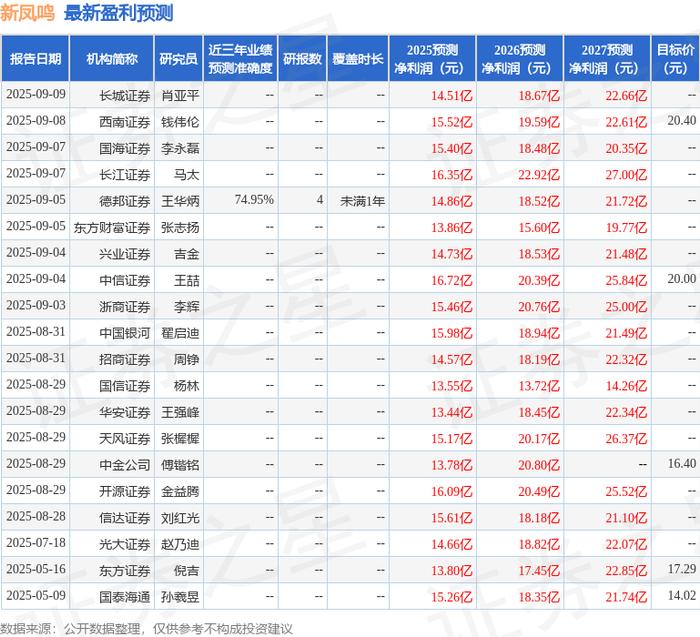Click the 最新盈利预测 heading text

118,12
